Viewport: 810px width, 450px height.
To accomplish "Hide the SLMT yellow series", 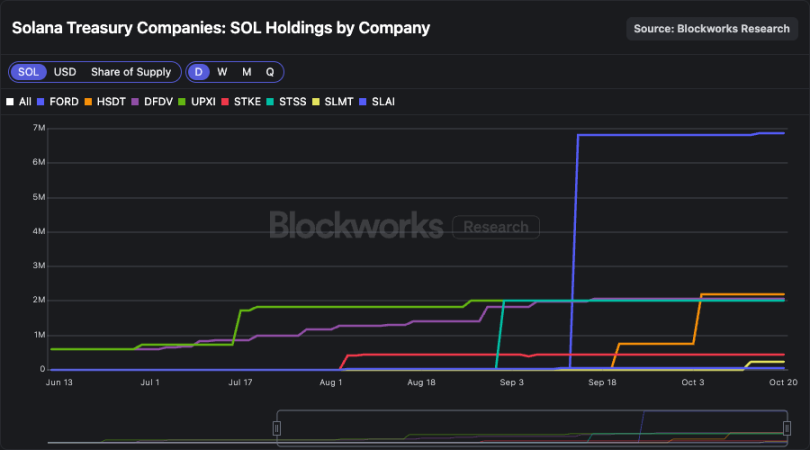I will coord(333,101).
